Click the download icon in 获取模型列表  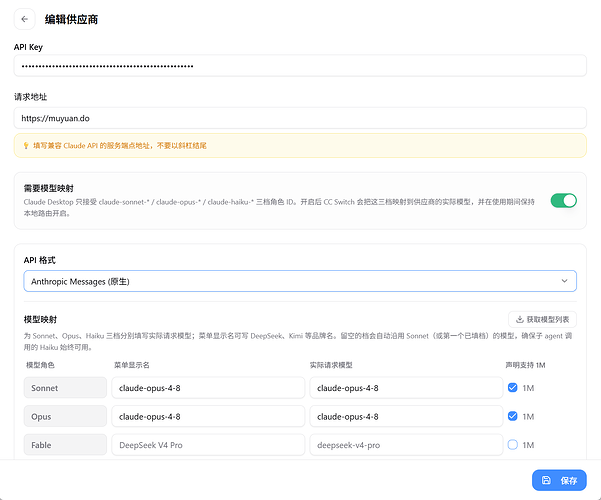pos(520,319)
